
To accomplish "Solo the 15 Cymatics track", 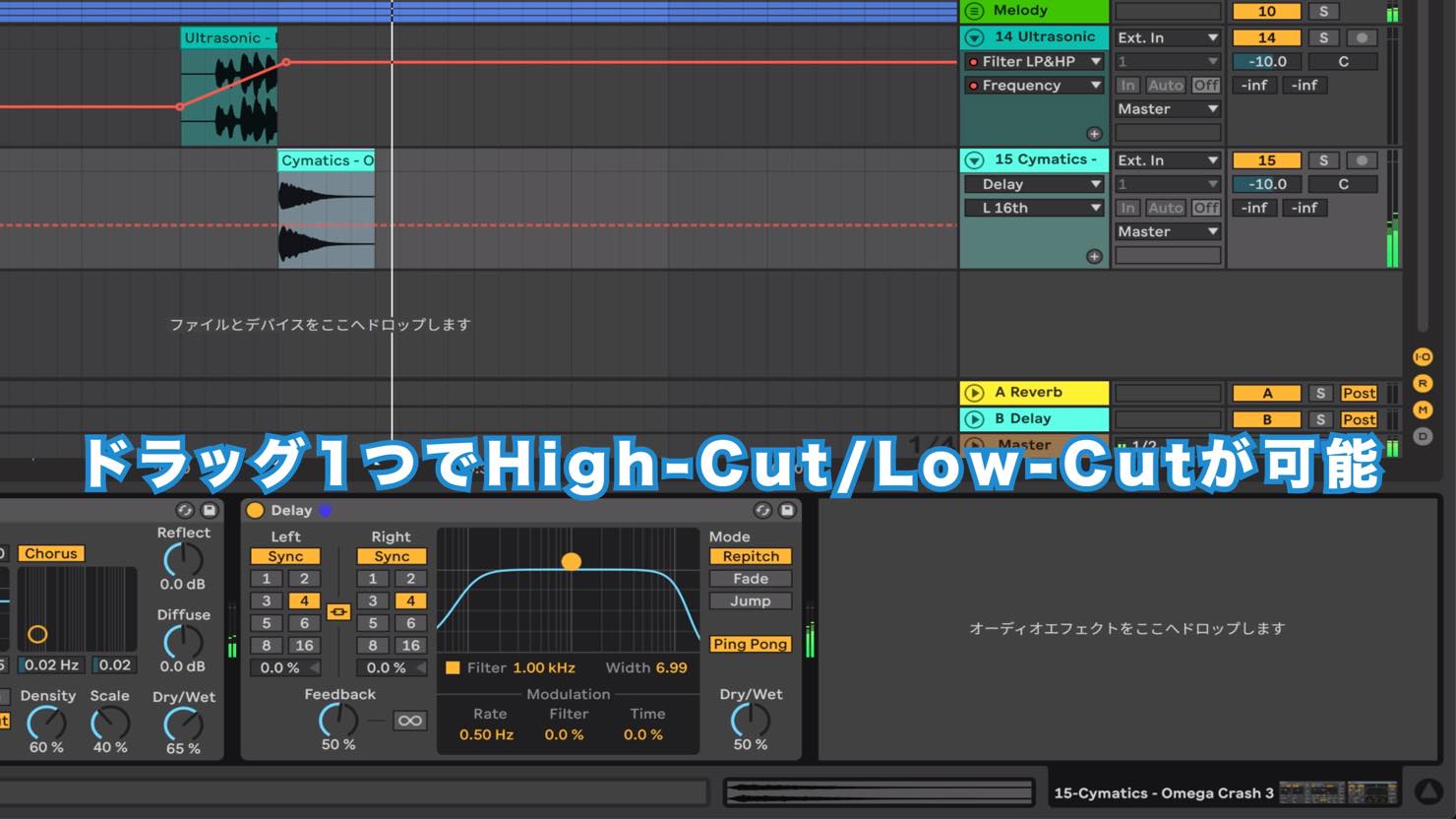I will click(x=1323, y=159).
